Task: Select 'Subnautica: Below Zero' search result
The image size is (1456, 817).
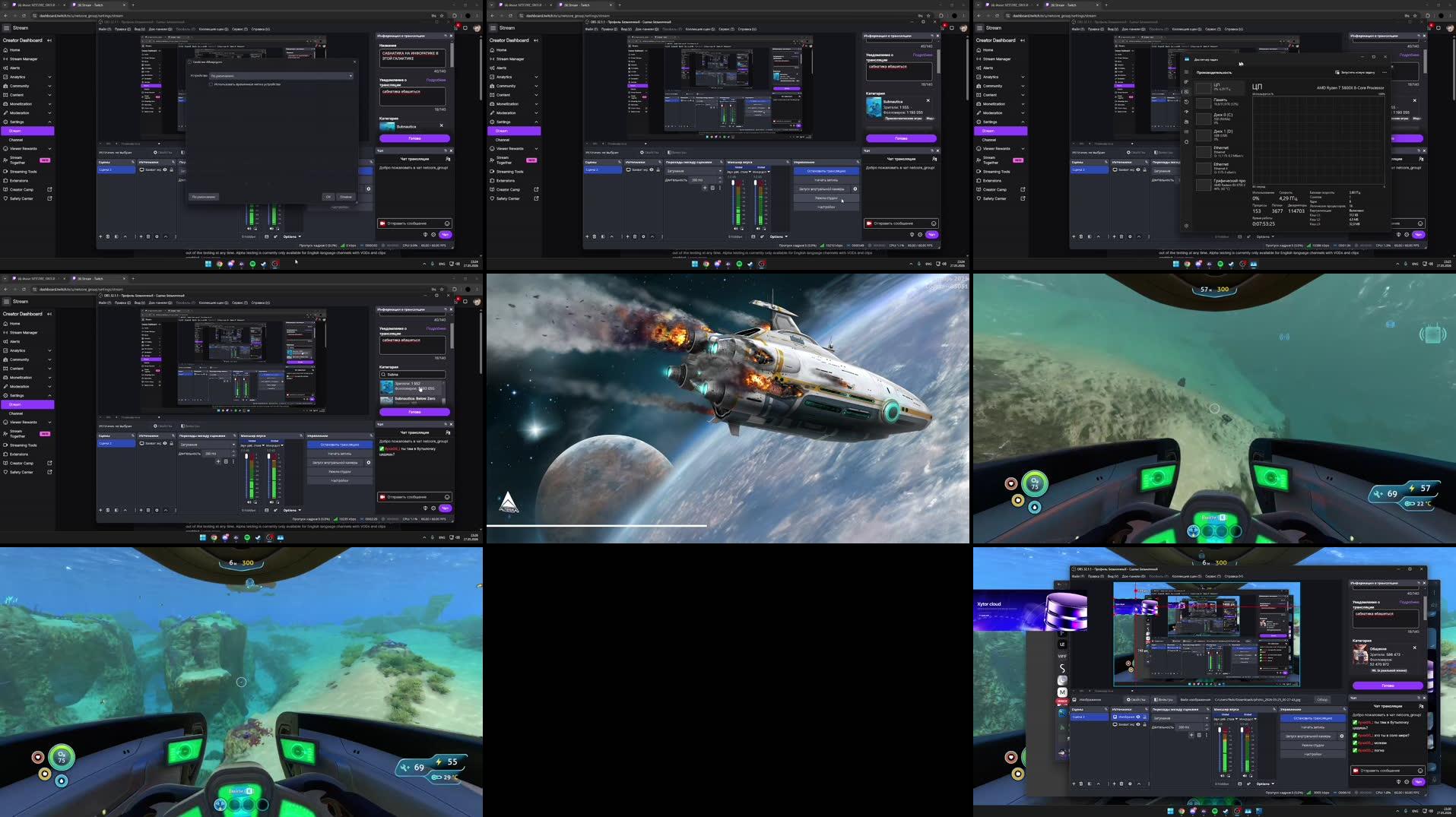Action: coord(413,401)
